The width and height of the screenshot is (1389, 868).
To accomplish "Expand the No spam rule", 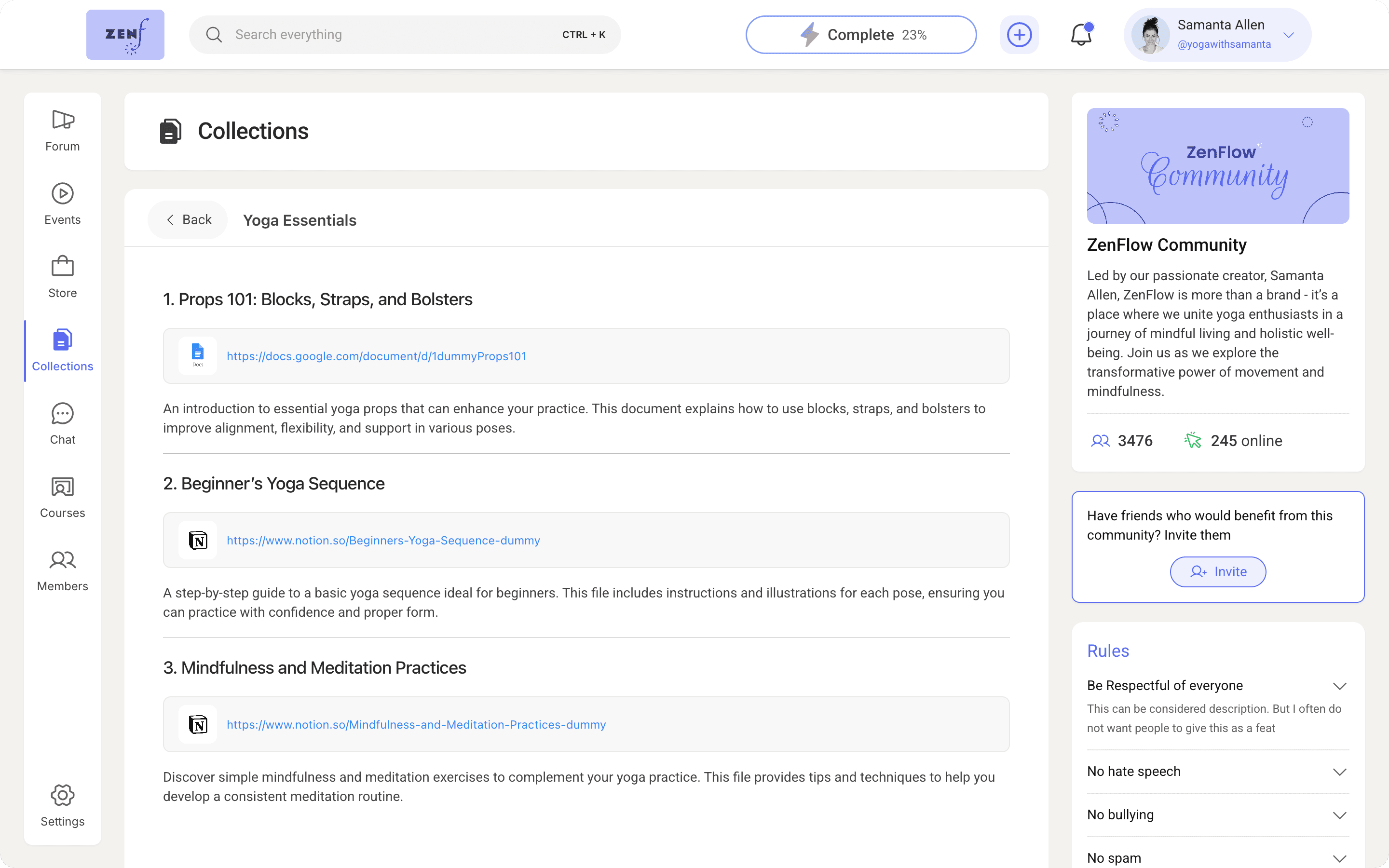I will tap(1340, 859).
